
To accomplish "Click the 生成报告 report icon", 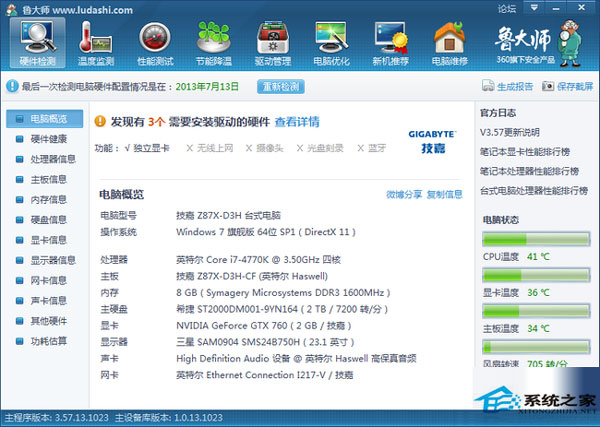I will [488, 86].
